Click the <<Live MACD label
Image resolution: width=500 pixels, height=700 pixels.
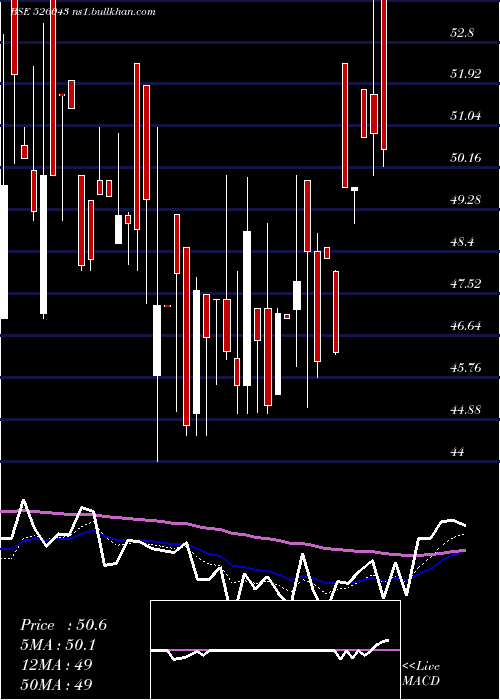pyautogui.click(x=421, y=674)
